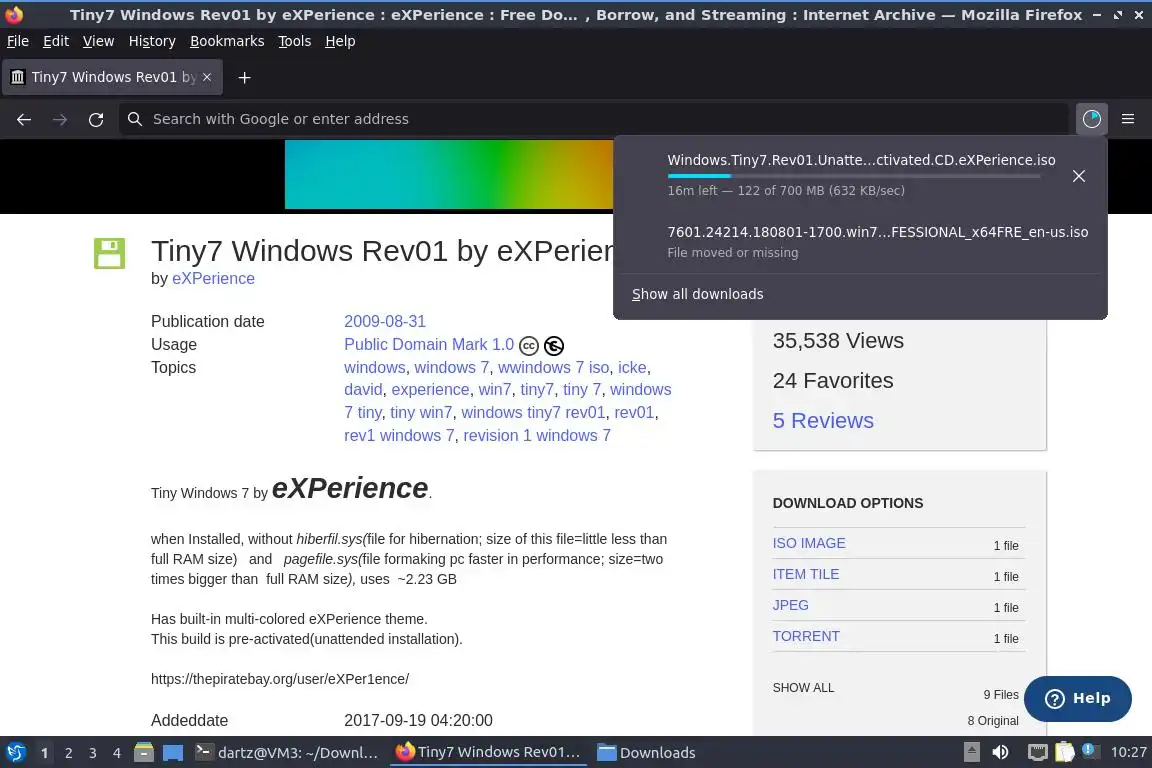The width and height of the screenshot is (1152, 768).
Task: Click the 'wwindows 7 iso' topic link
Action: [x=554, y=367]
